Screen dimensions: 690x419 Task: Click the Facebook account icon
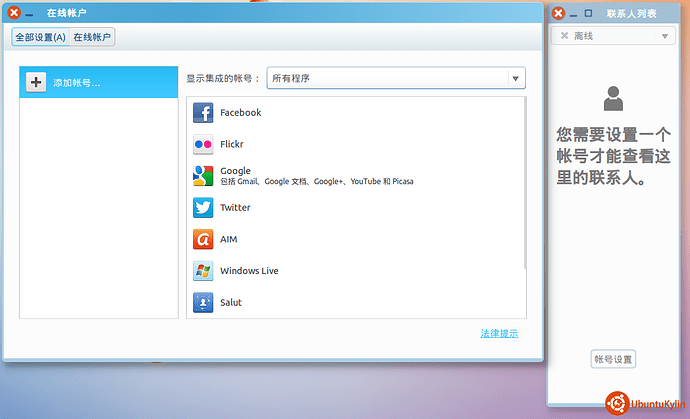point(203,113)
